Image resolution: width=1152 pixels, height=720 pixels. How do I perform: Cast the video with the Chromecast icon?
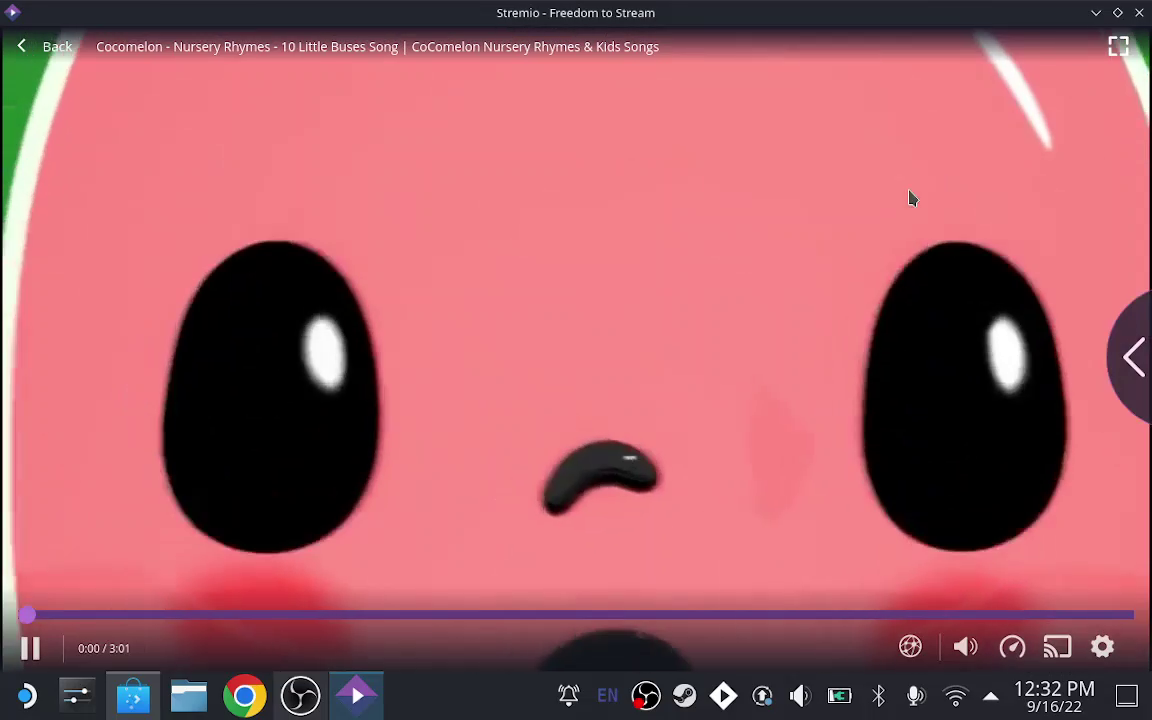click(x=1057, y=647)
